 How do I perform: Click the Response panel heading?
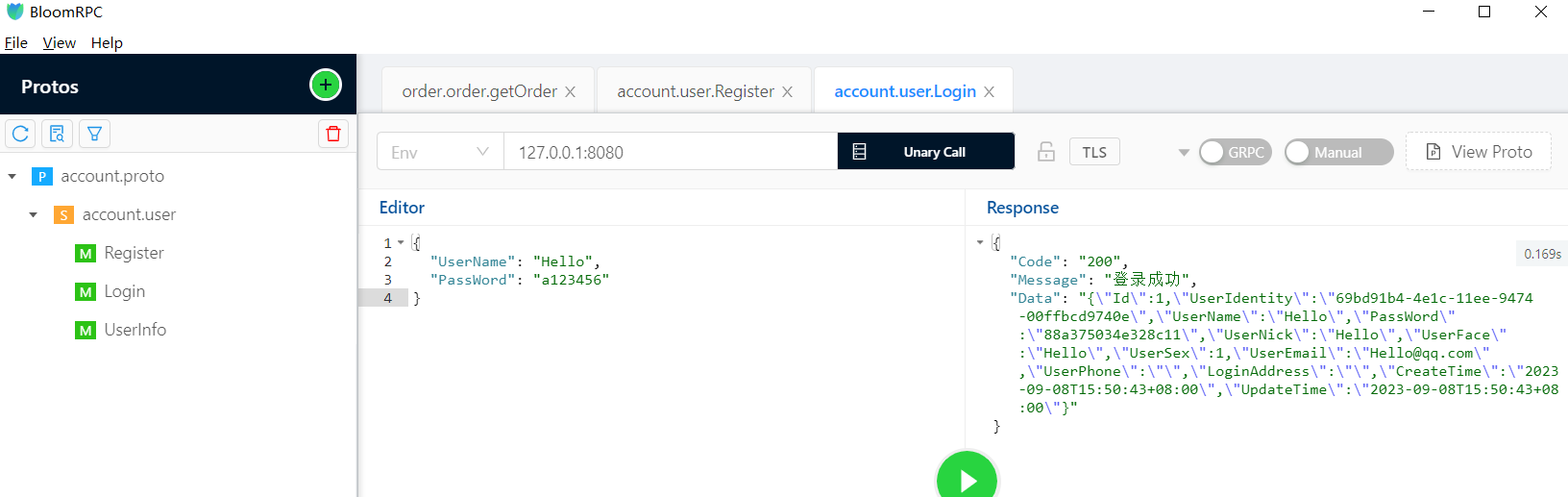pyautogui.click(x=1022, y=208)
